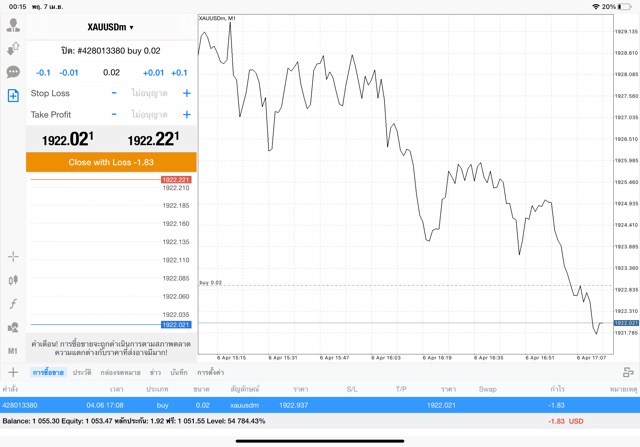Open the chat messages bubble icon
Image resolution: width=640 pixels, height=447 pixels.
(13, 72)
